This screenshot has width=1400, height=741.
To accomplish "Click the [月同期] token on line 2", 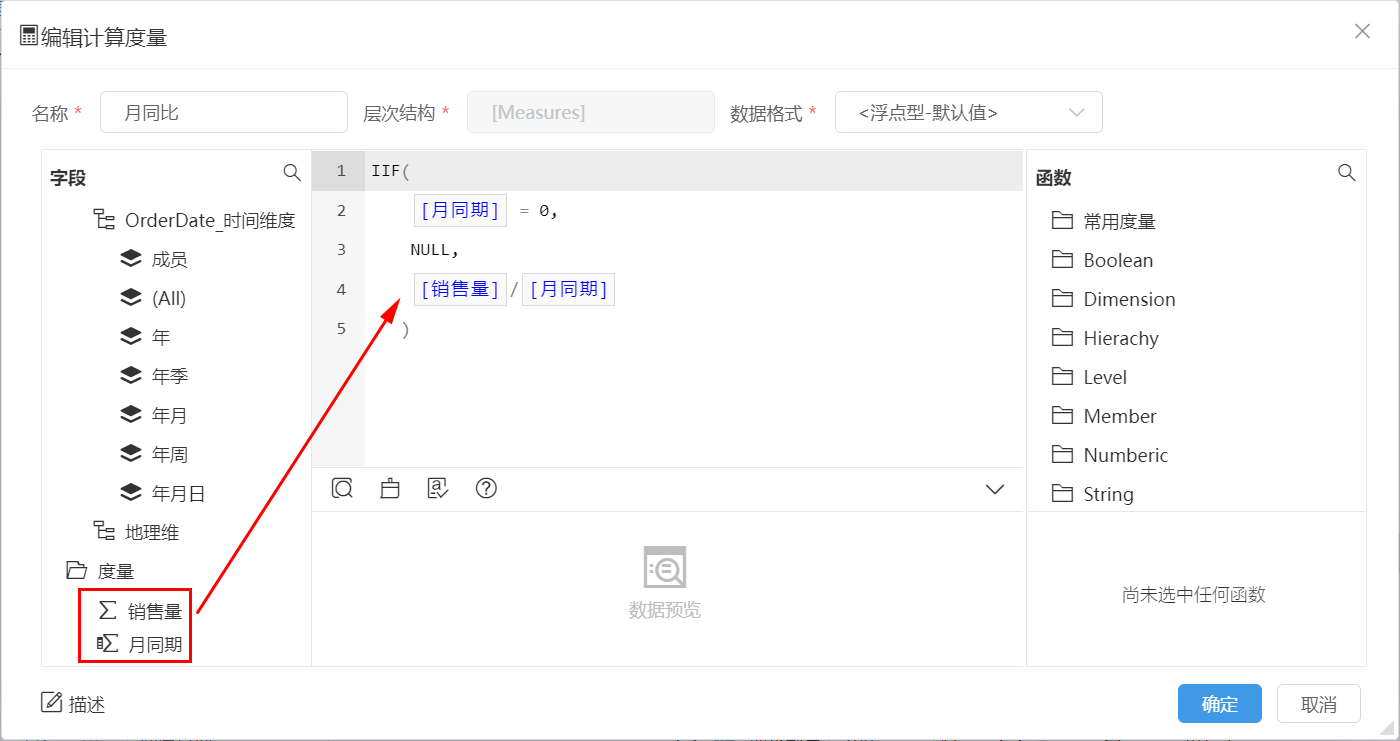I will click(460, 210).
